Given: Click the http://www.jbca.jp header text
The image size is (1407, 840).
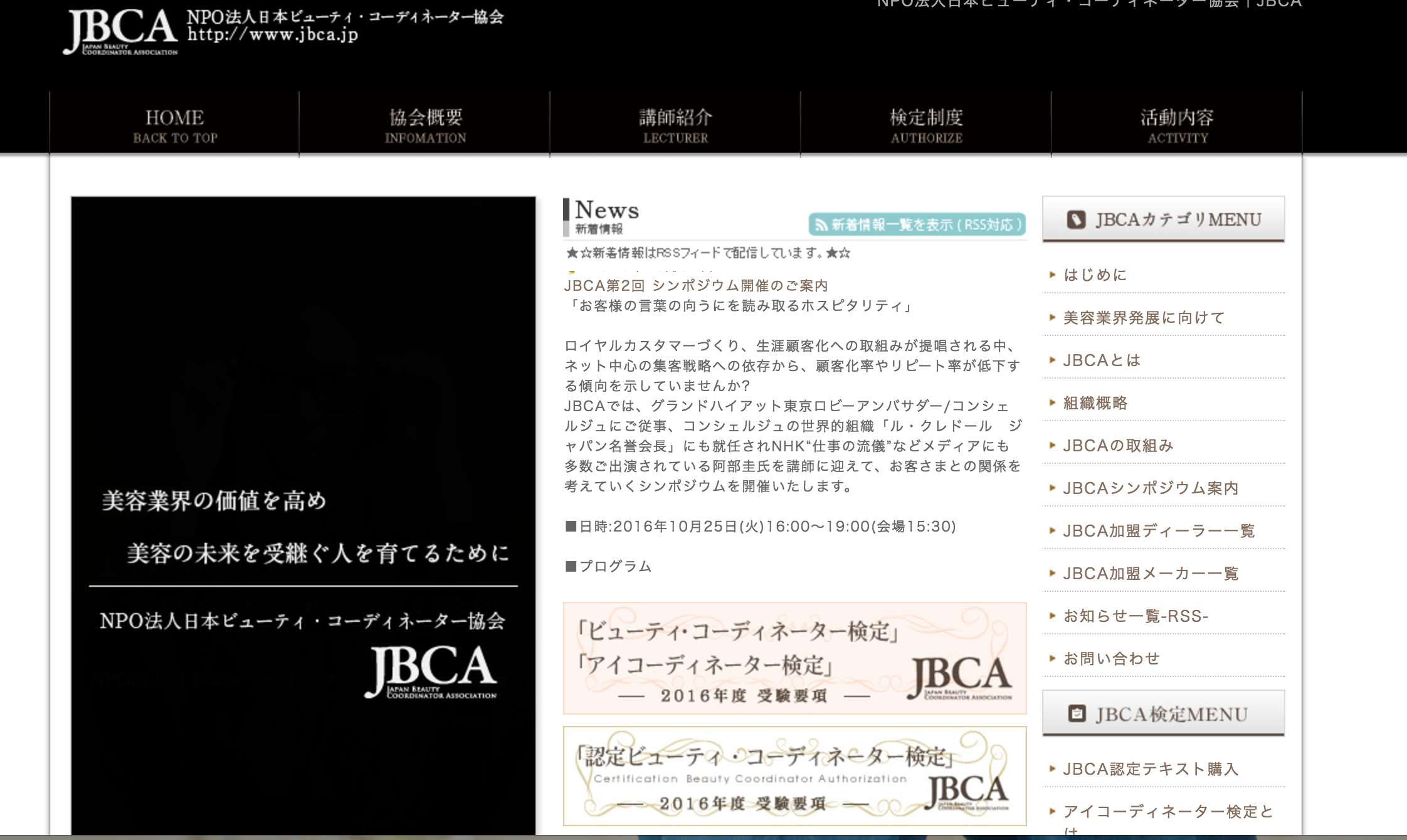Looking at the screenshot, I should point(273,34).
